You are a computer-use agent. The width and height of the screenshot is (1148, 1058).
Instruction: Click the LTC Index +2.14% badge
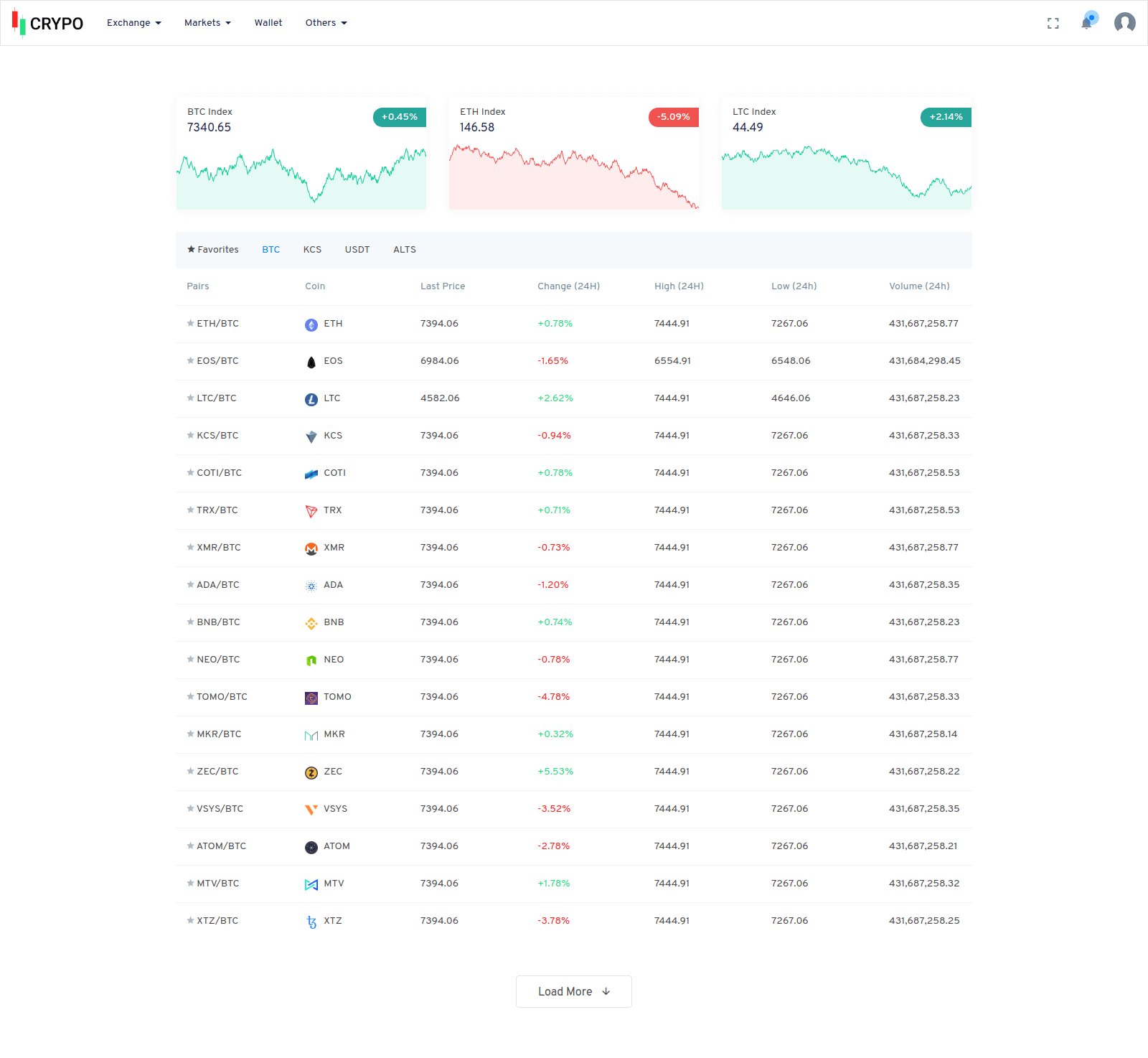(x=946, y=117)
